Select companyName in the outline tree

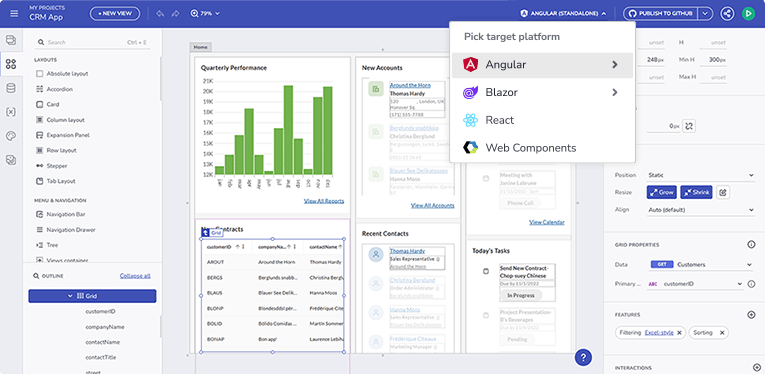pos(105,327)
